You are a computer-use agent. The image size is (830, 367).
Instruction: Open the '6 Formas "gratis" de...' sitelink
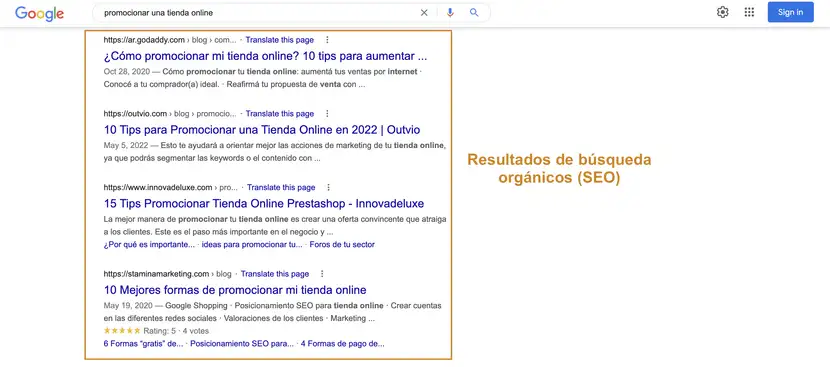[x=143, y=344]
